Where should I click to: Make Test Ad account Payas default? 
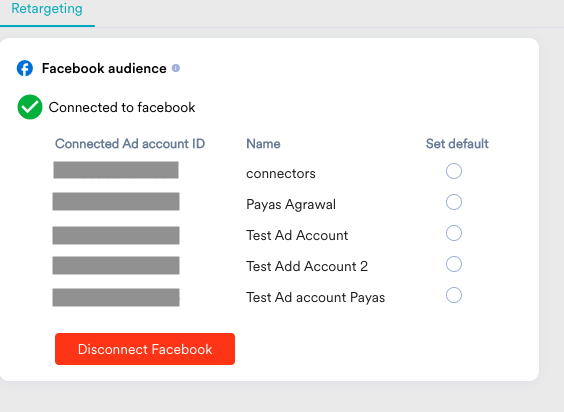[x=454, y=295]
